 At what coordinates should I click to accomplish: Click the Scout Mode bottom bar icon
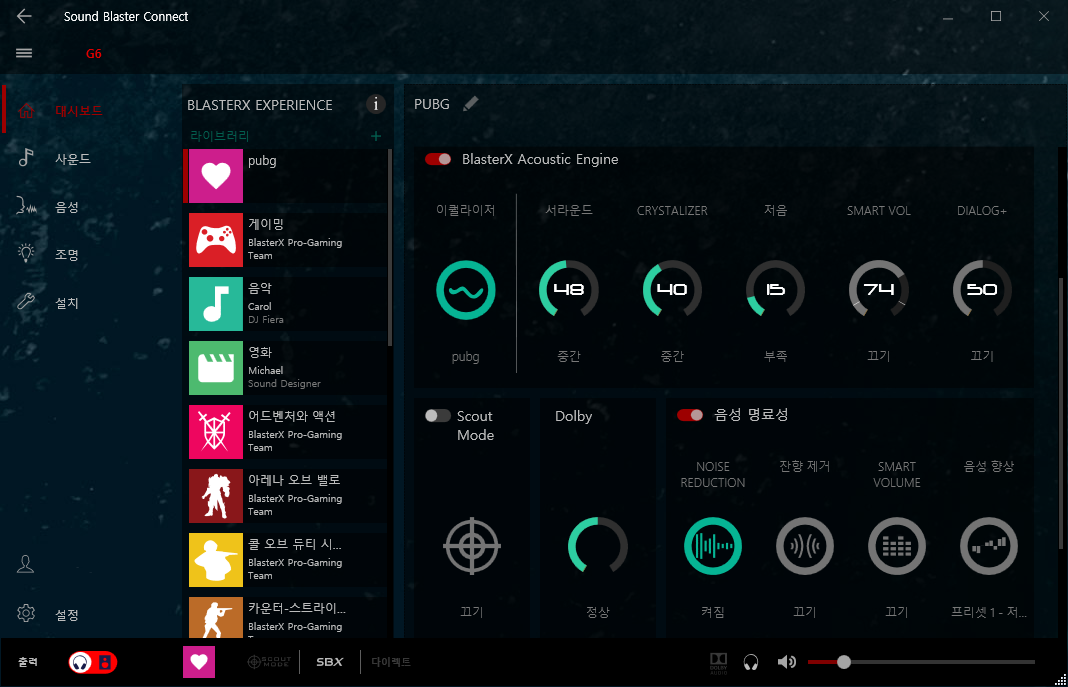click(268, 662)
